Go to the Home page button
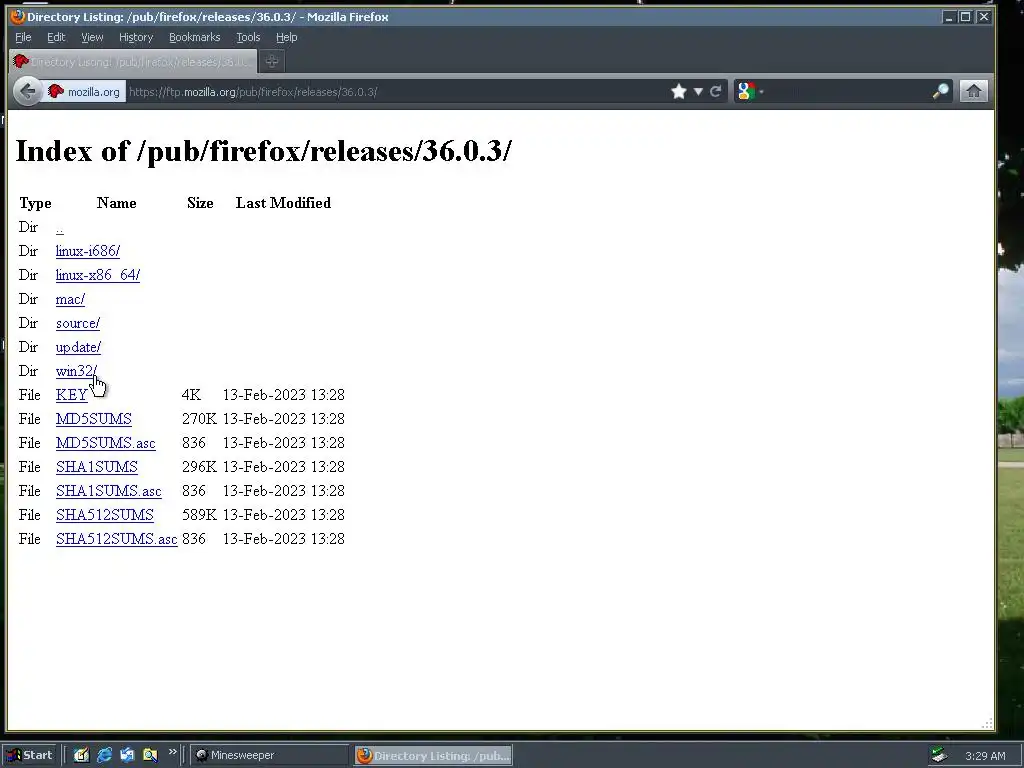This screenshot has width=1024, height=768. coord(973,91)
